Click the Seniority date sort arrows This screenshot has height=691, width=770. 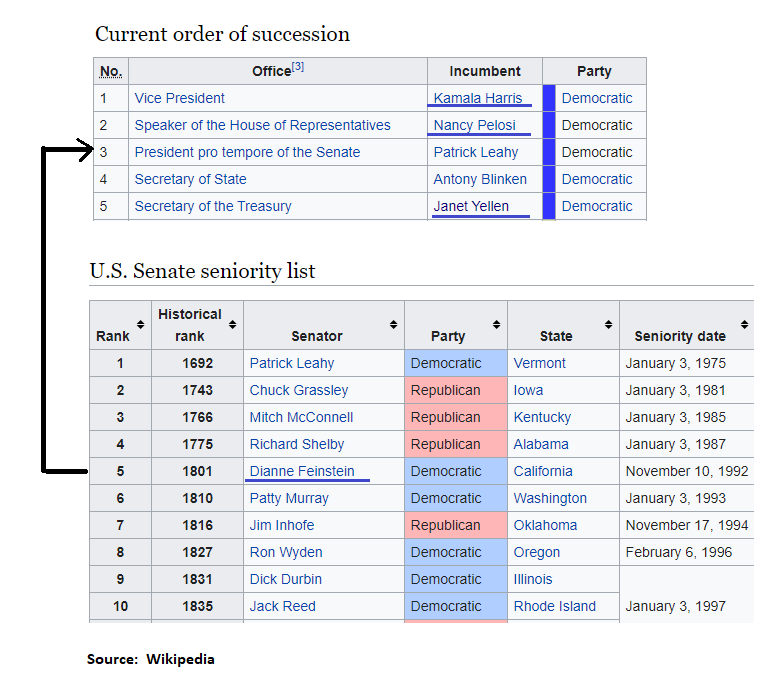click(x=745, y=325)
